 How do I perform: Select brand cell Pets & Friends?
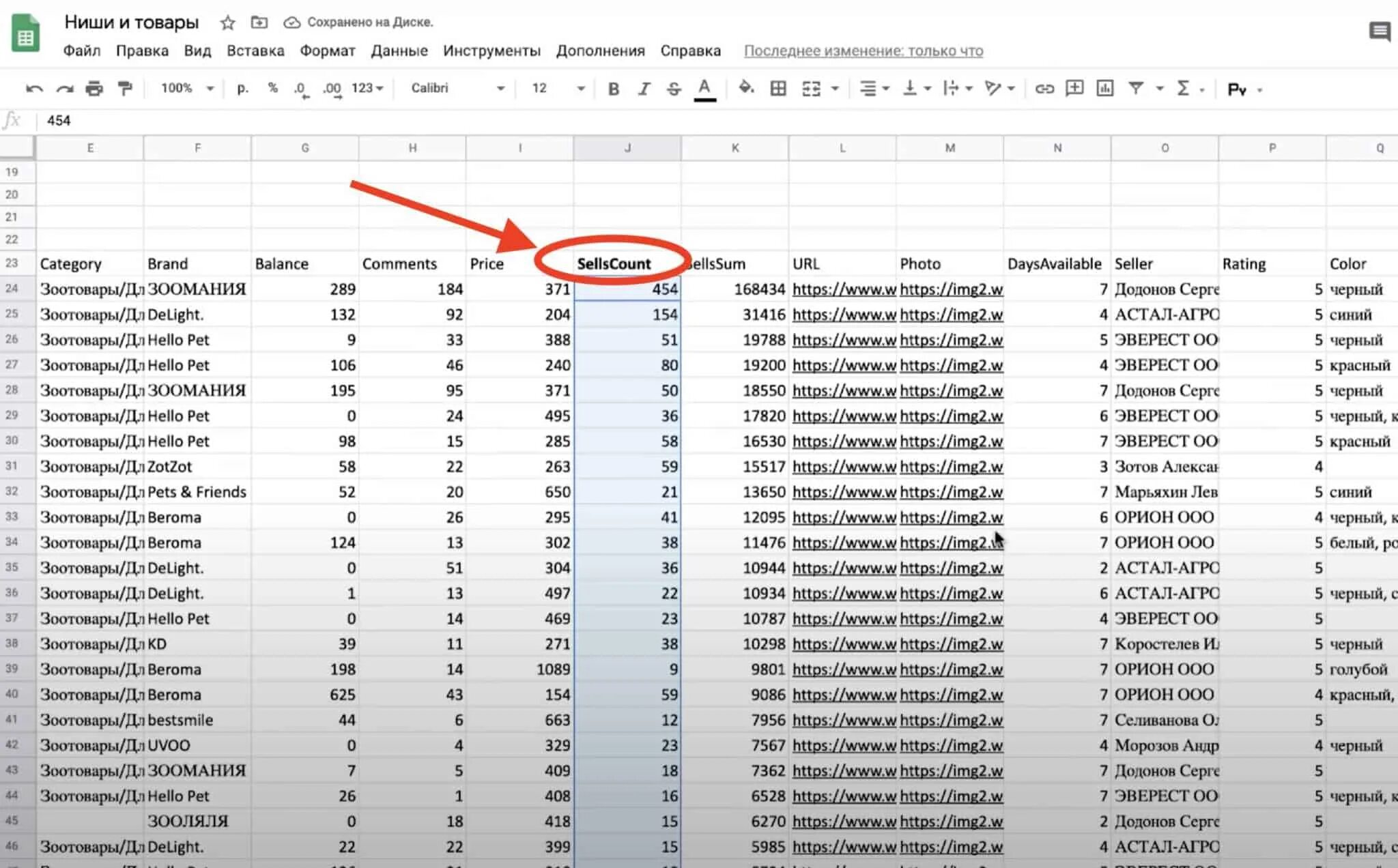(197, 492)
